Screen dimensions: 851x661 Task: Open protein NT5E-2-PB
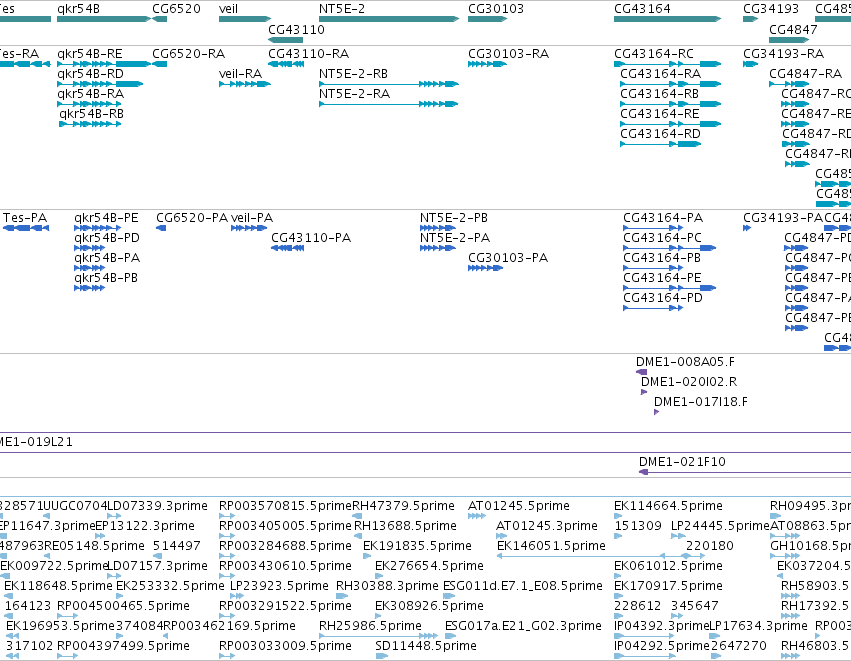437,228
